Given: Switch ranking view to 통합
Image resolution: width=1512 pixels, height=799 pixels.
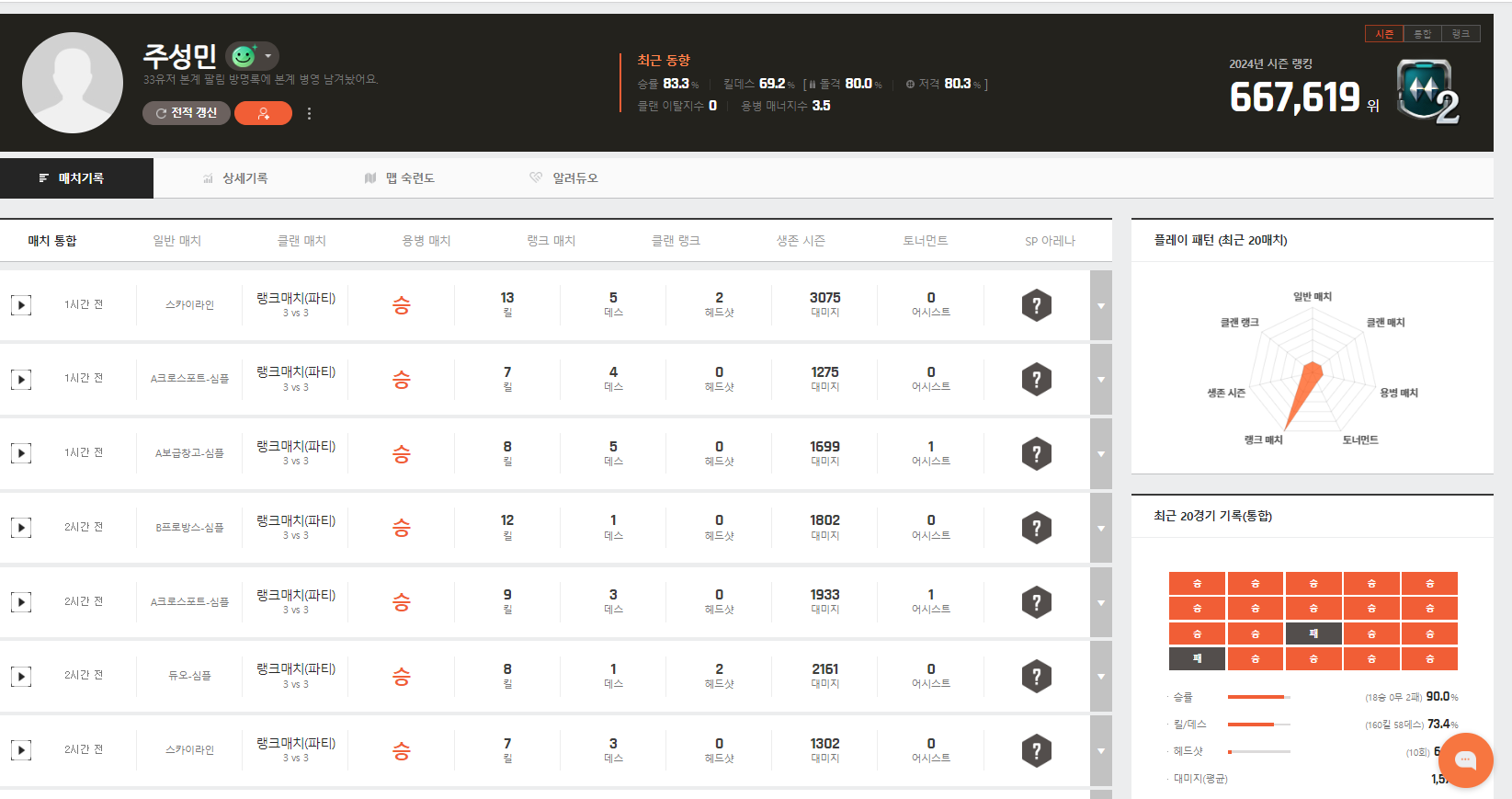Looking at the screenshot, I should [x=1422, y=34].
